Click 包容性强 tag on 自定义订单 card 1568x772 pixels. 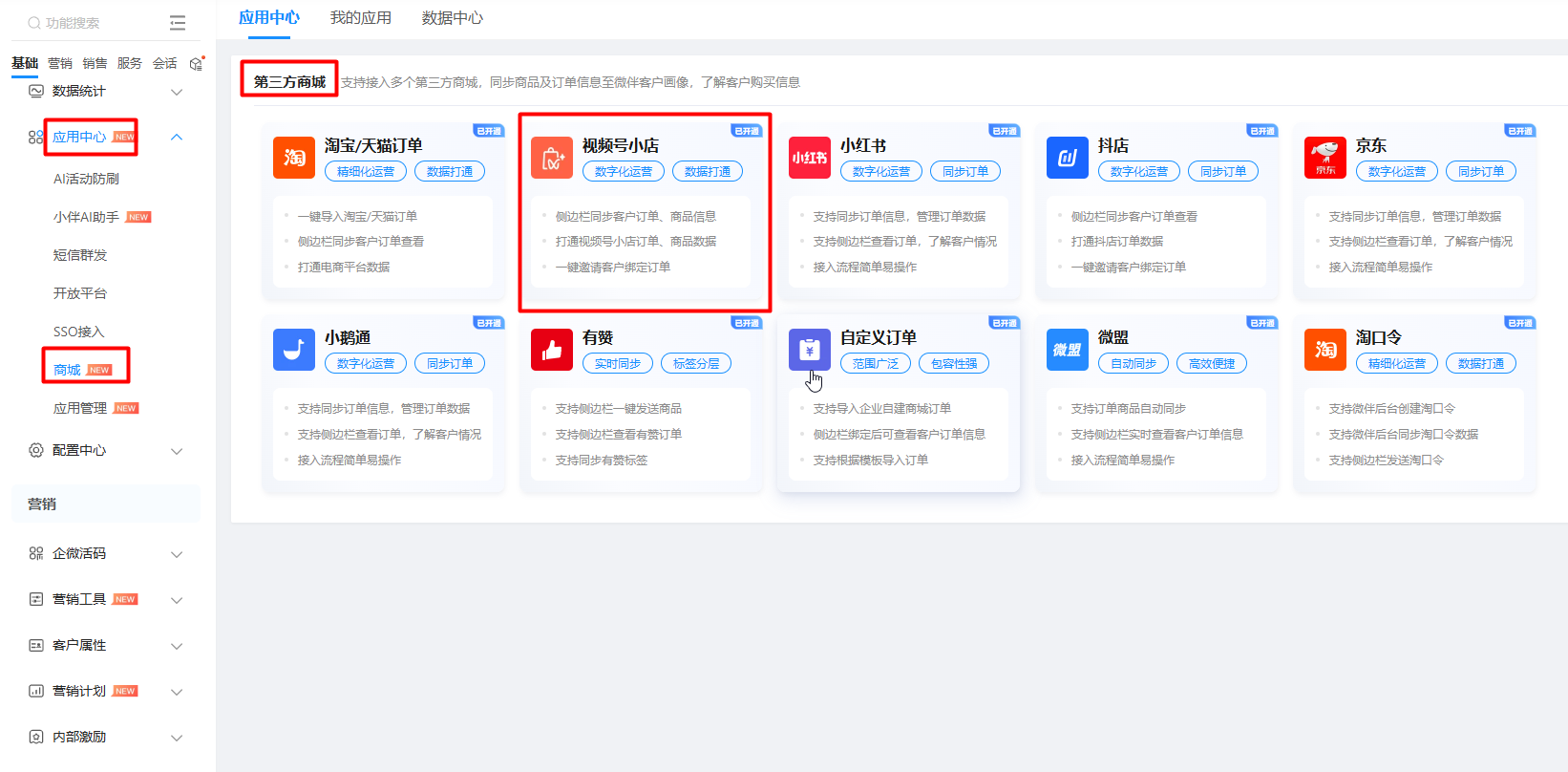coord(954,363)
